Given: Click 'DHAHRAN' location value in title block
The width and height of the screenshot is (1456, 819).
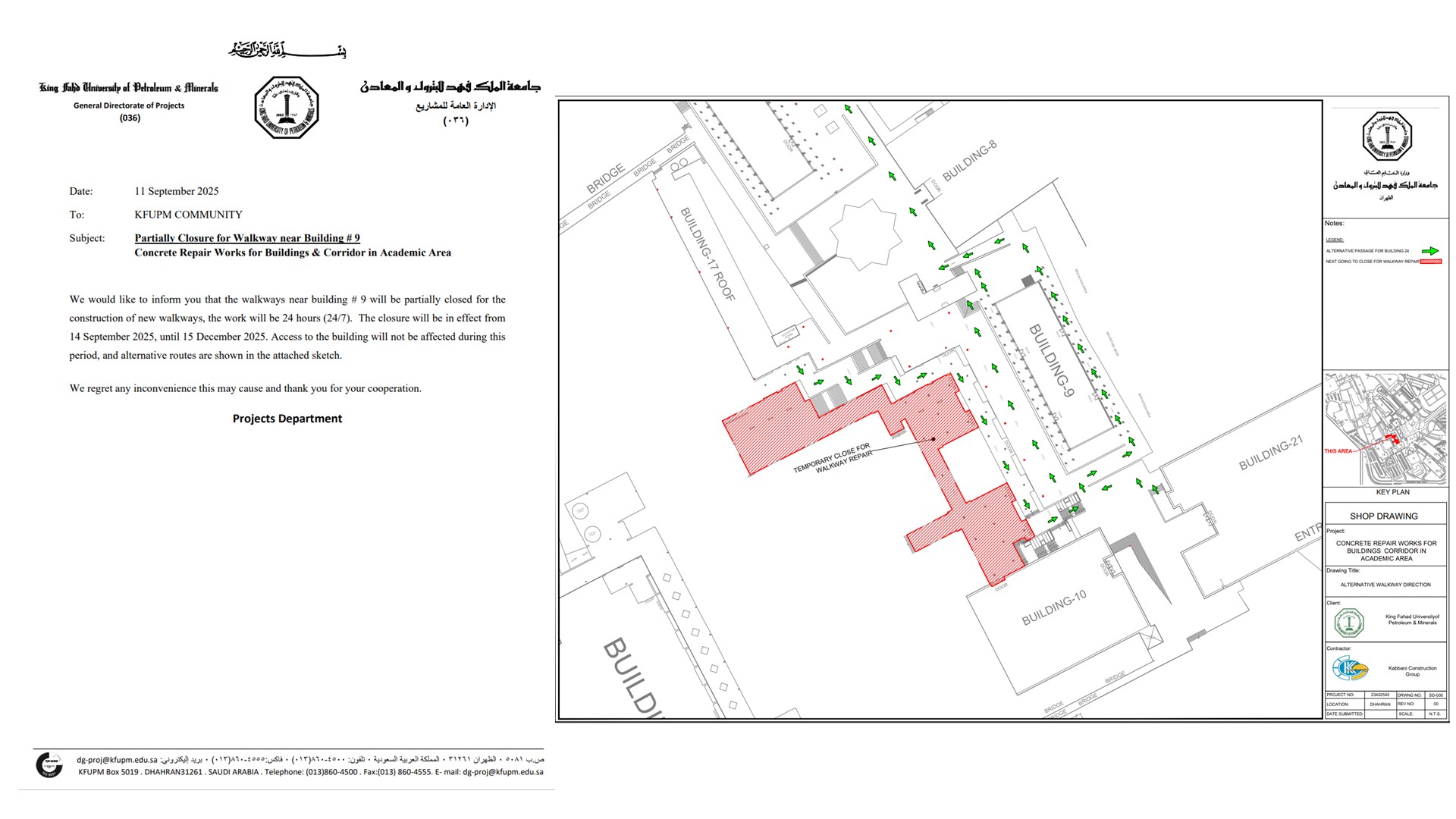Looking at the screenshot, I should (1380, 704).
